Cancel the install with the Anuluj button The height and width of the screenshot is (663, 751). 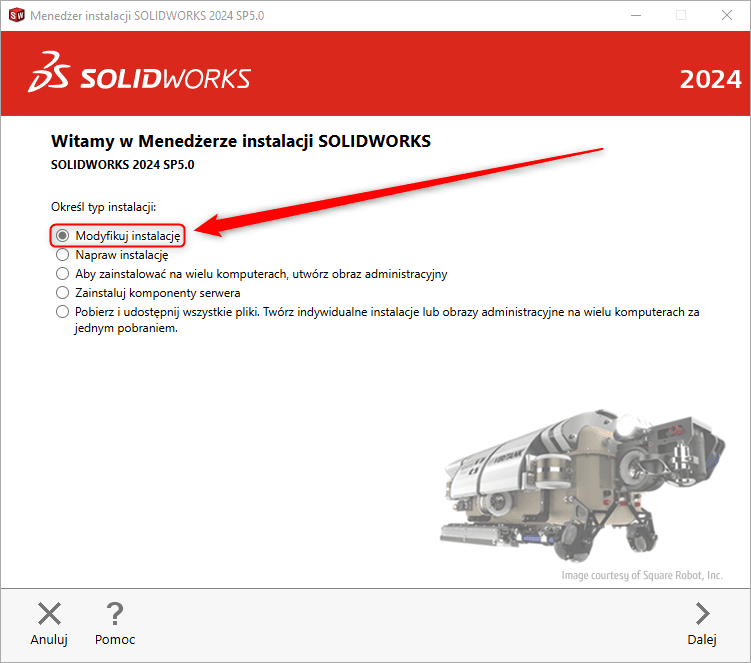pyautogui.click(x=49, y=623)
